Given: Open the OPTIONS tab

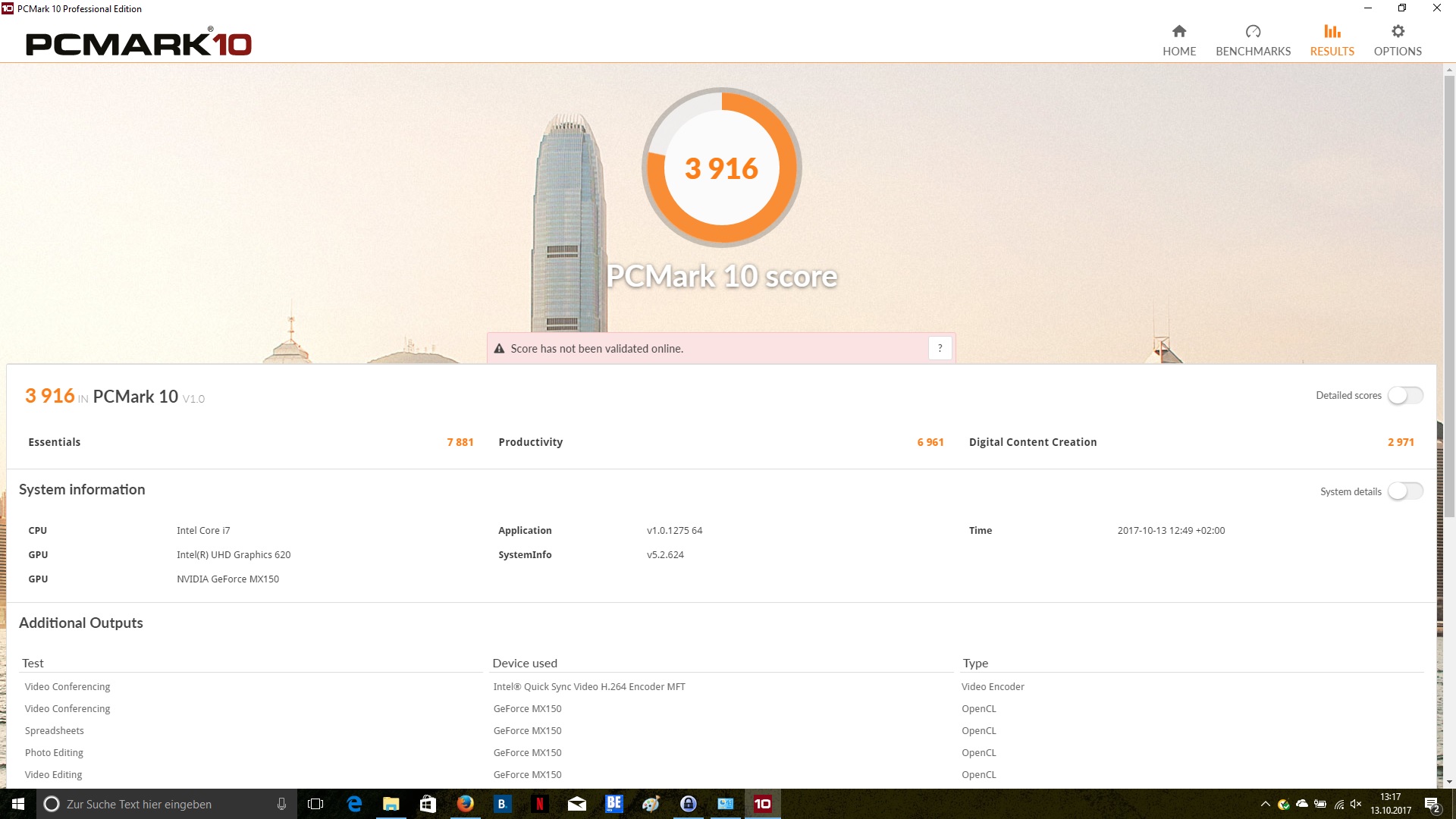Looking at the screenshot, I should 1398,40.
